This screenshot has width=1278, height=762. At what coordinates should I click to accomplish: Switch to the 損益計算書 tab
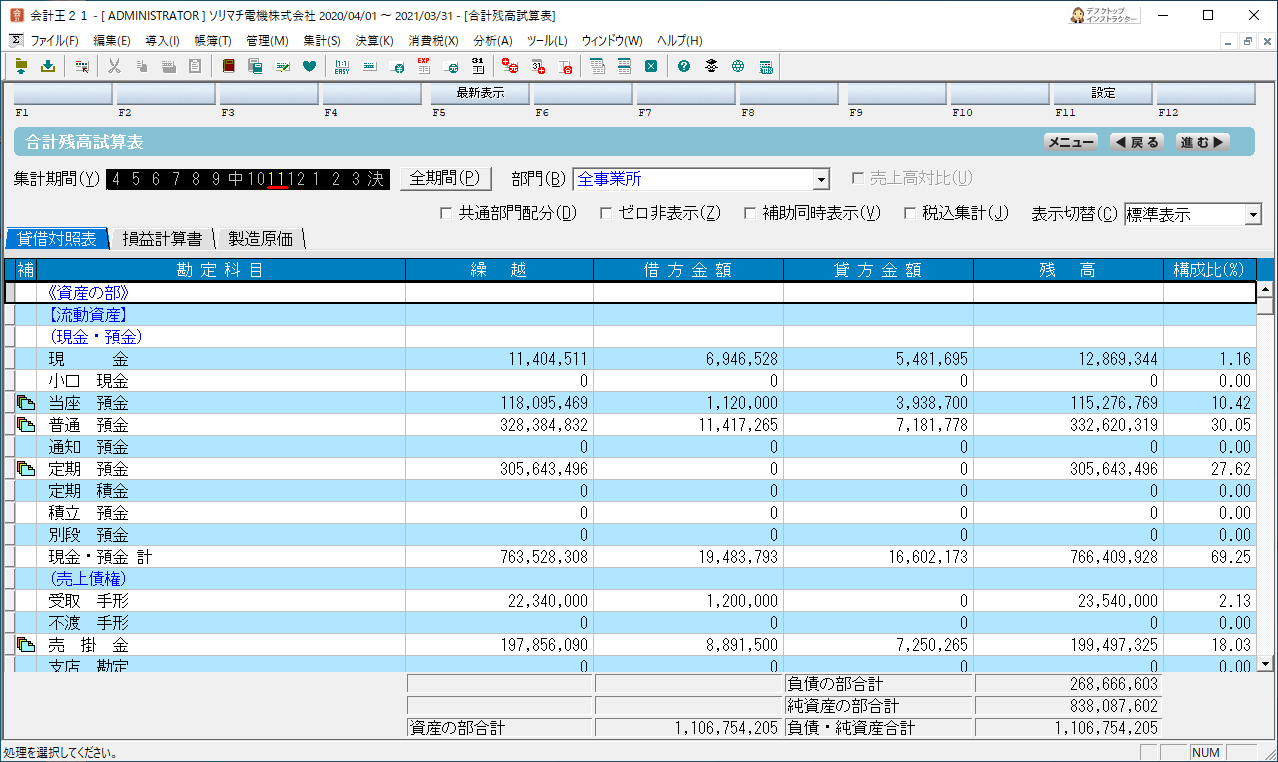pyautogui.click(x=162, y=239)
